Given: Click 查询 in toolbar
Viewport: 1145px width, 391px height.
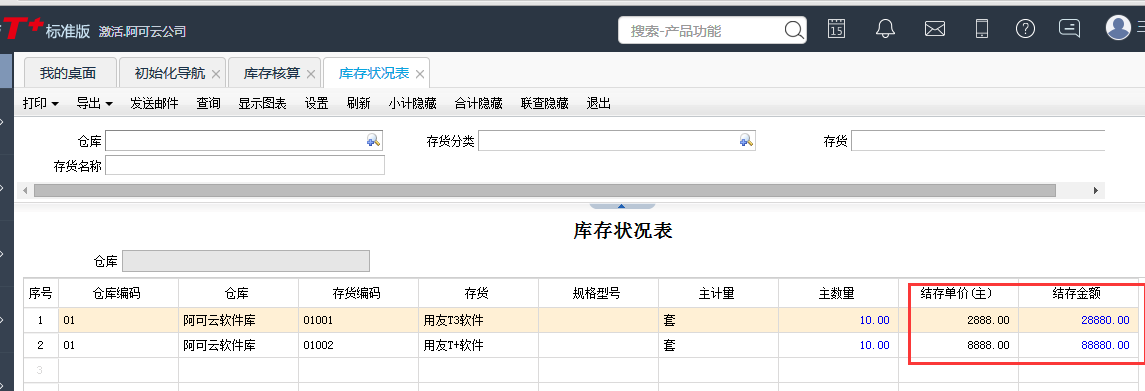Looking at the screenshot, I should (x=208, y=103).
